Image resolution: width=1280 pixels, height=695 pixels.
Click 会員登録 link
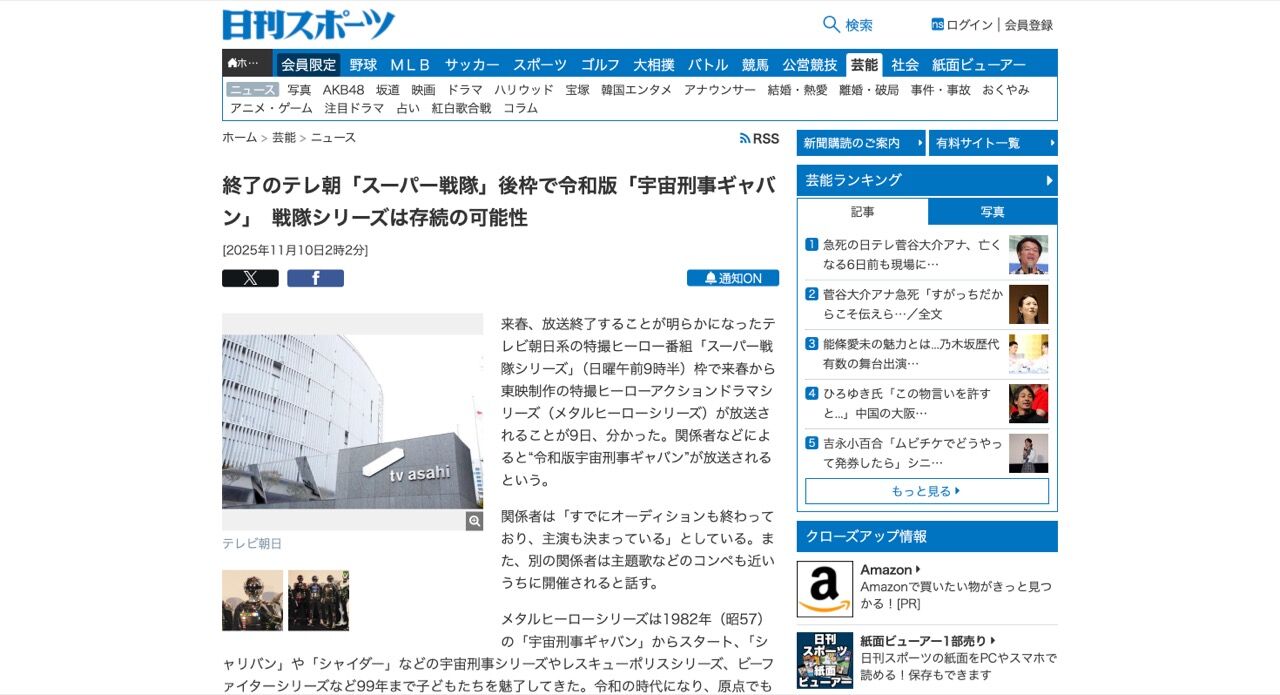(x=1028, y=25)
